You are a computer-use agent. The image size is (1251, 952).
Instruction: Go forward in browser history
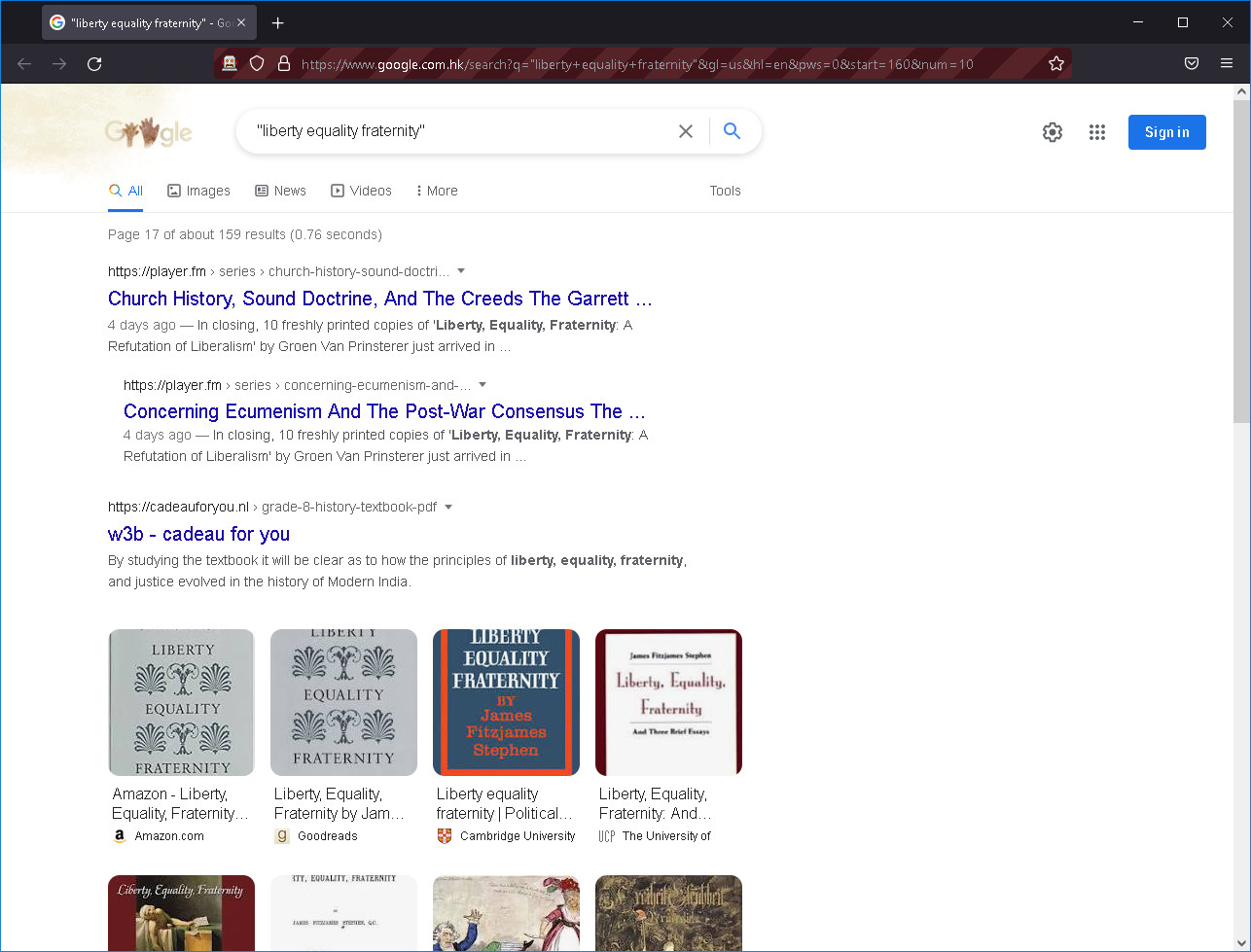59,64
